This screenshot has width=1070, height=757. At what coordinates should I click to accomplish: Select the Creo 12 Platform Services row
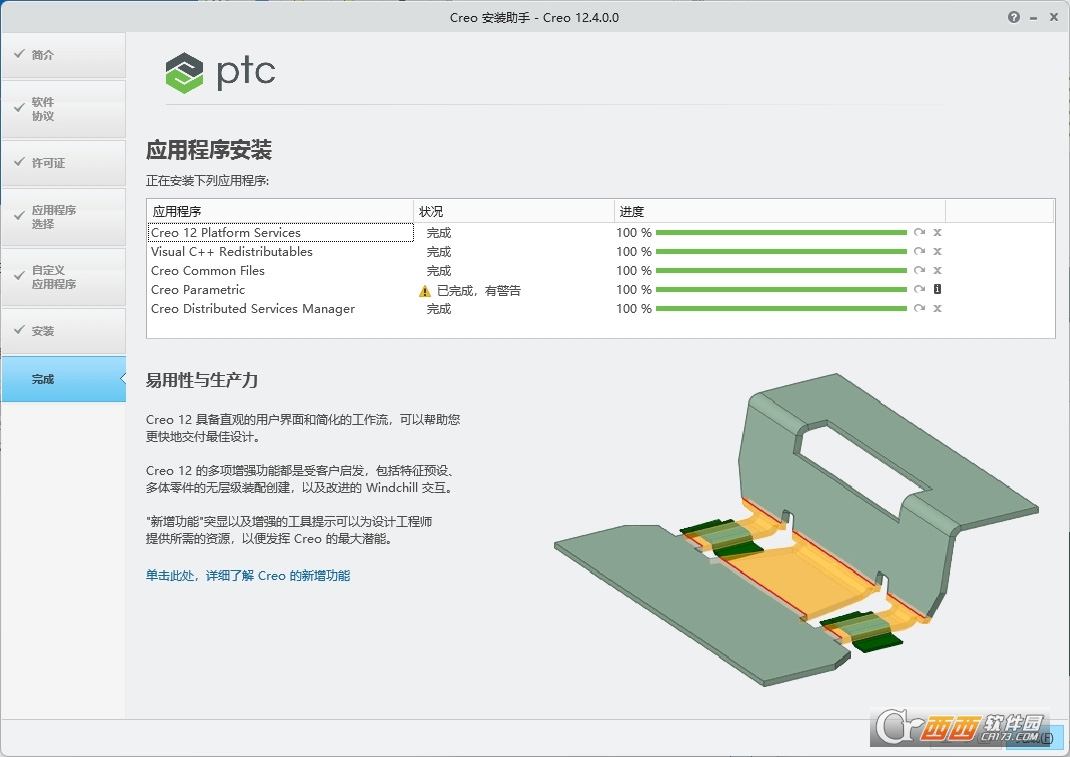pos(601,233)
